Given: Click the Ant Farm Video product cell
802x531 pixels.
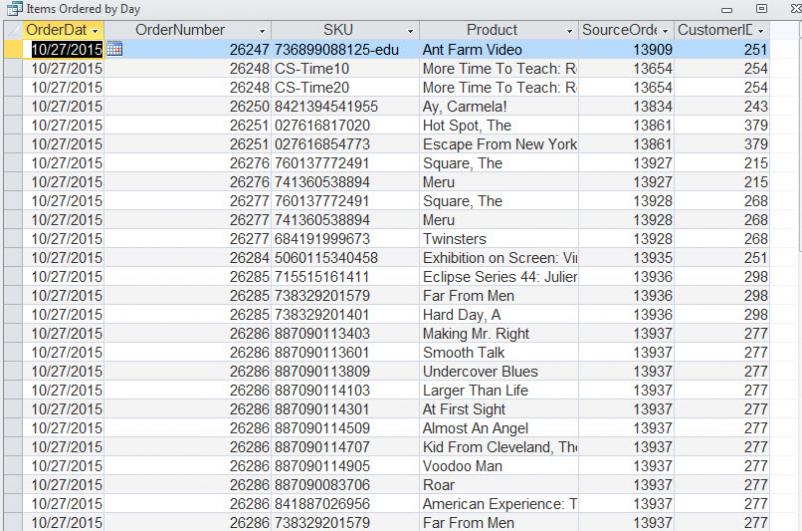Looking at the screenshot, I should tap(499, 50).
